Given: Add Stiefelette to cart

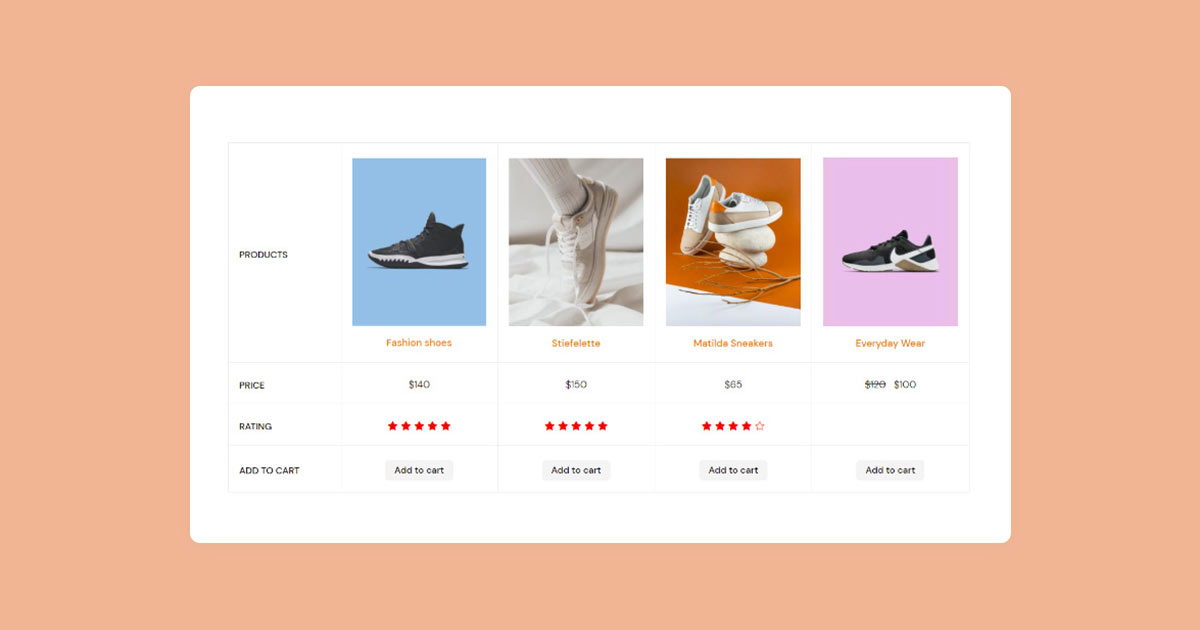Looking at the screenshot, I should [576, 470].
